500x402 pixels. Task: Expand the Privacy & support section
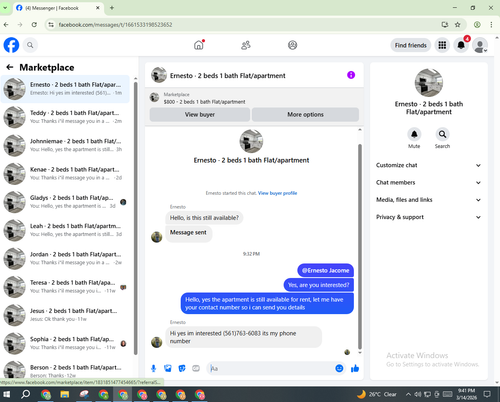click(x=428, y=217)
